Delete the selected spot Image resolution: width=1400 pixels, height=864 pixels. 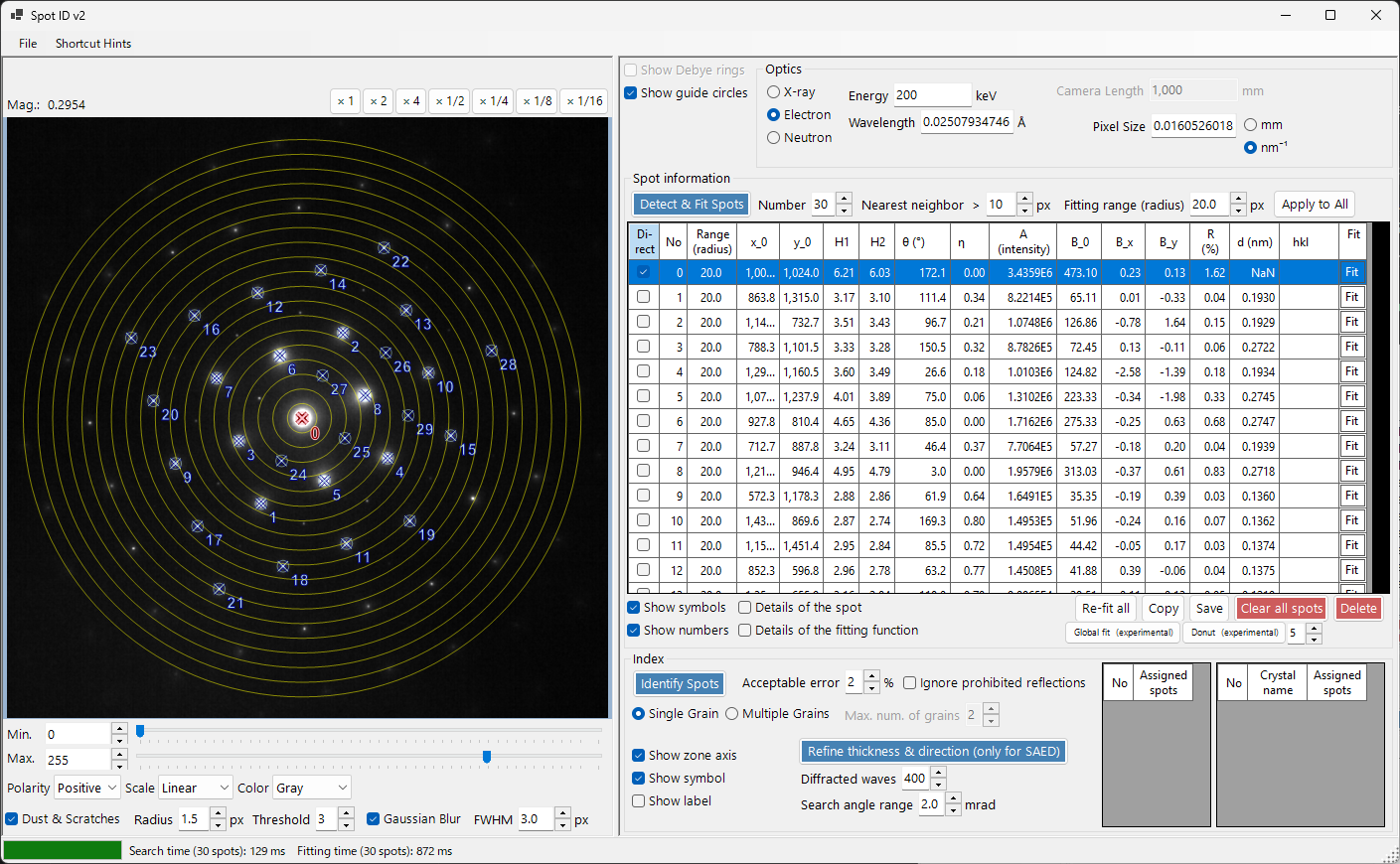(1358, 609)
